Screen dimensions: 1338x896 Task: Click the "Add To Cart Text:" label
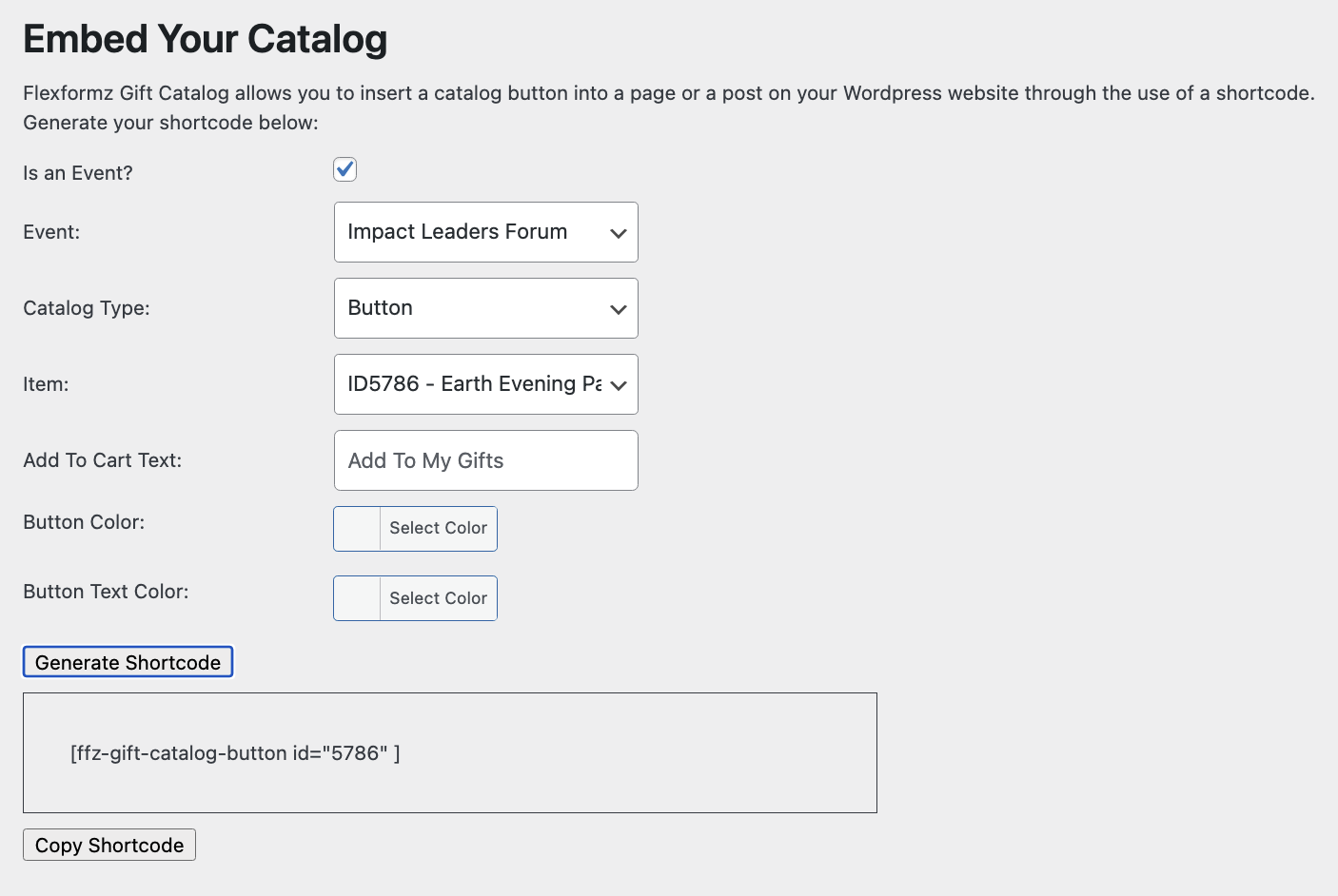pos(102,460)
